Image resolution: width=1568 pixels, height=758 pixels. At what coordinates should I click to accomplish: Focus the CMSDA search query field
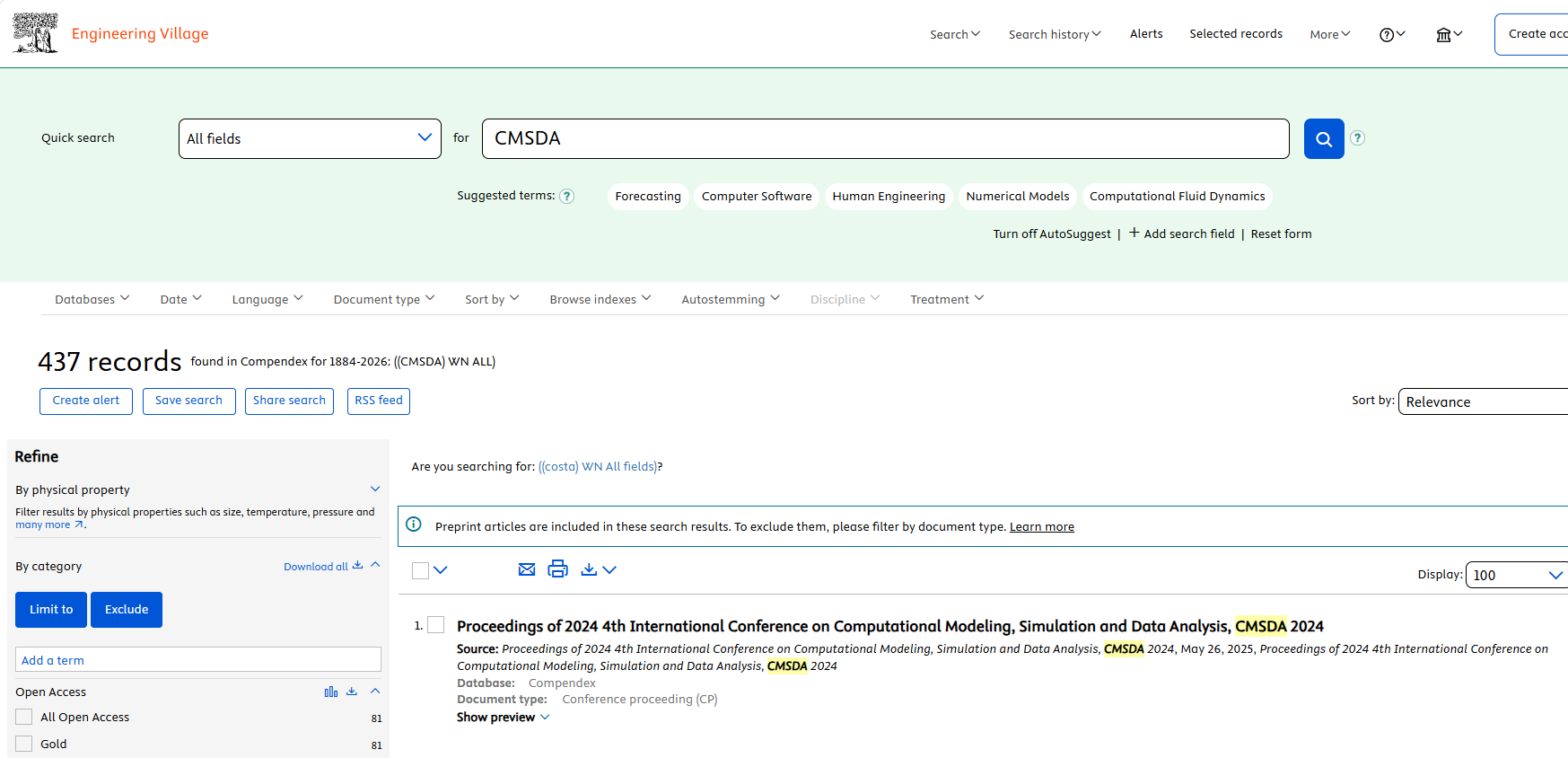(886, 138)
